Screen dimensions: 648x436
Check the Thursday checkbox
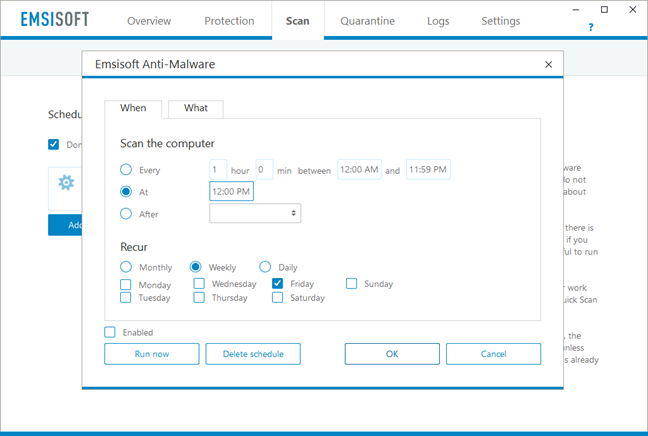pos(199,298)
